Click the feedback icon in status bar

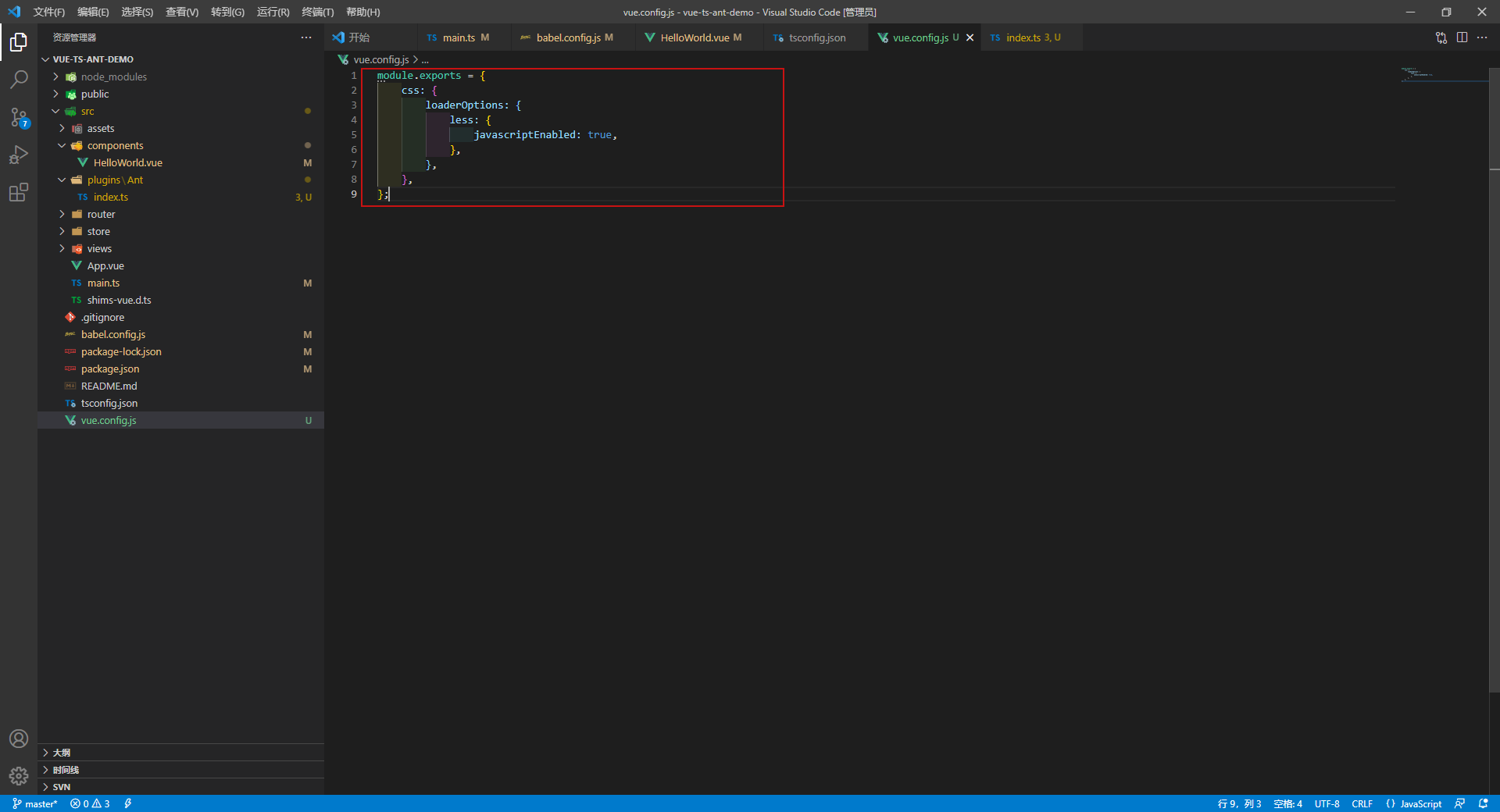[x=1459, y=803]
